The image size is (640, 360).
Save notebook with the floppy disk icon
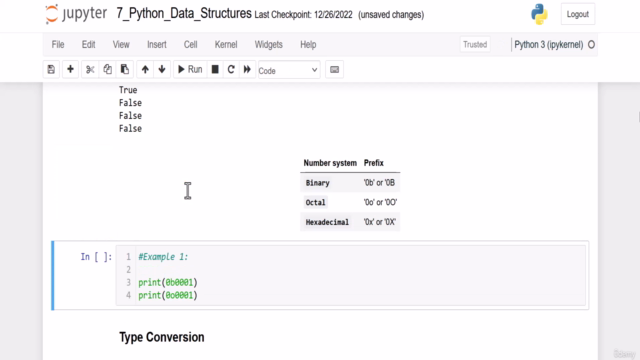tap(51, 69)
